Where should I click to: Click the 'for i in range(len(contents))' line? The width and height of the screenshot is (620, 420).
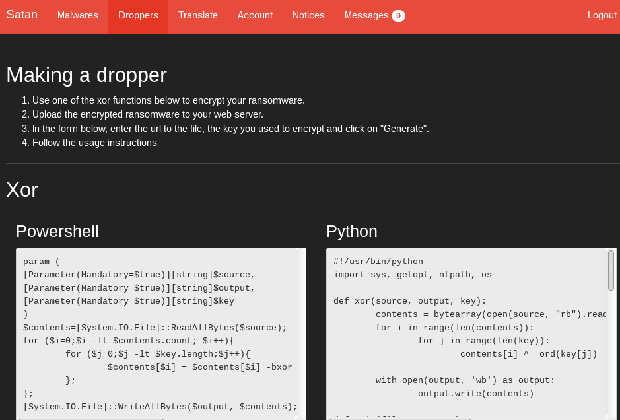(454, 327)
